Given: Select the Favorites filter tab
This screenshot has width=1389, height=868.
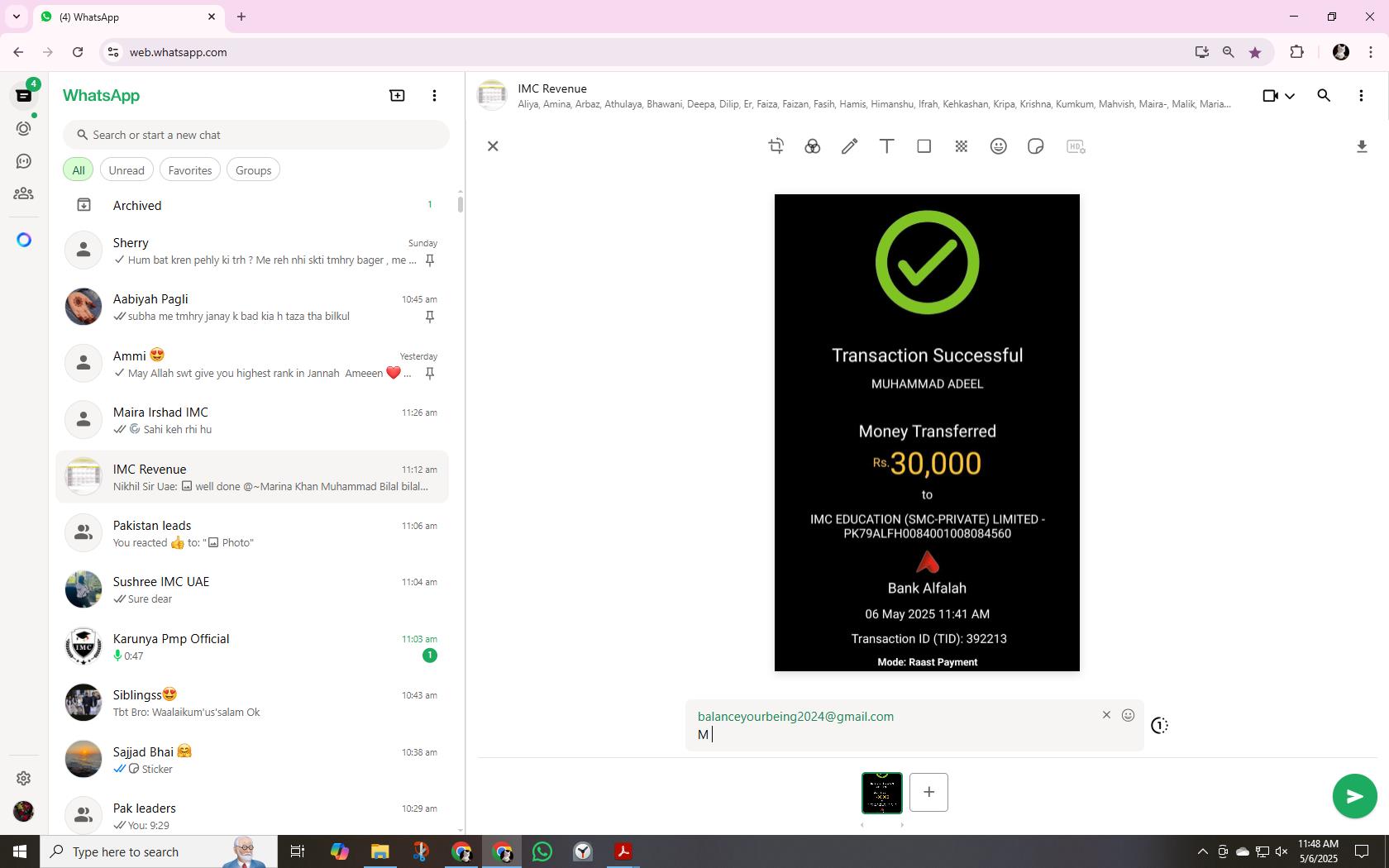Looking at the screenshot, I should [x=190, y=170].
